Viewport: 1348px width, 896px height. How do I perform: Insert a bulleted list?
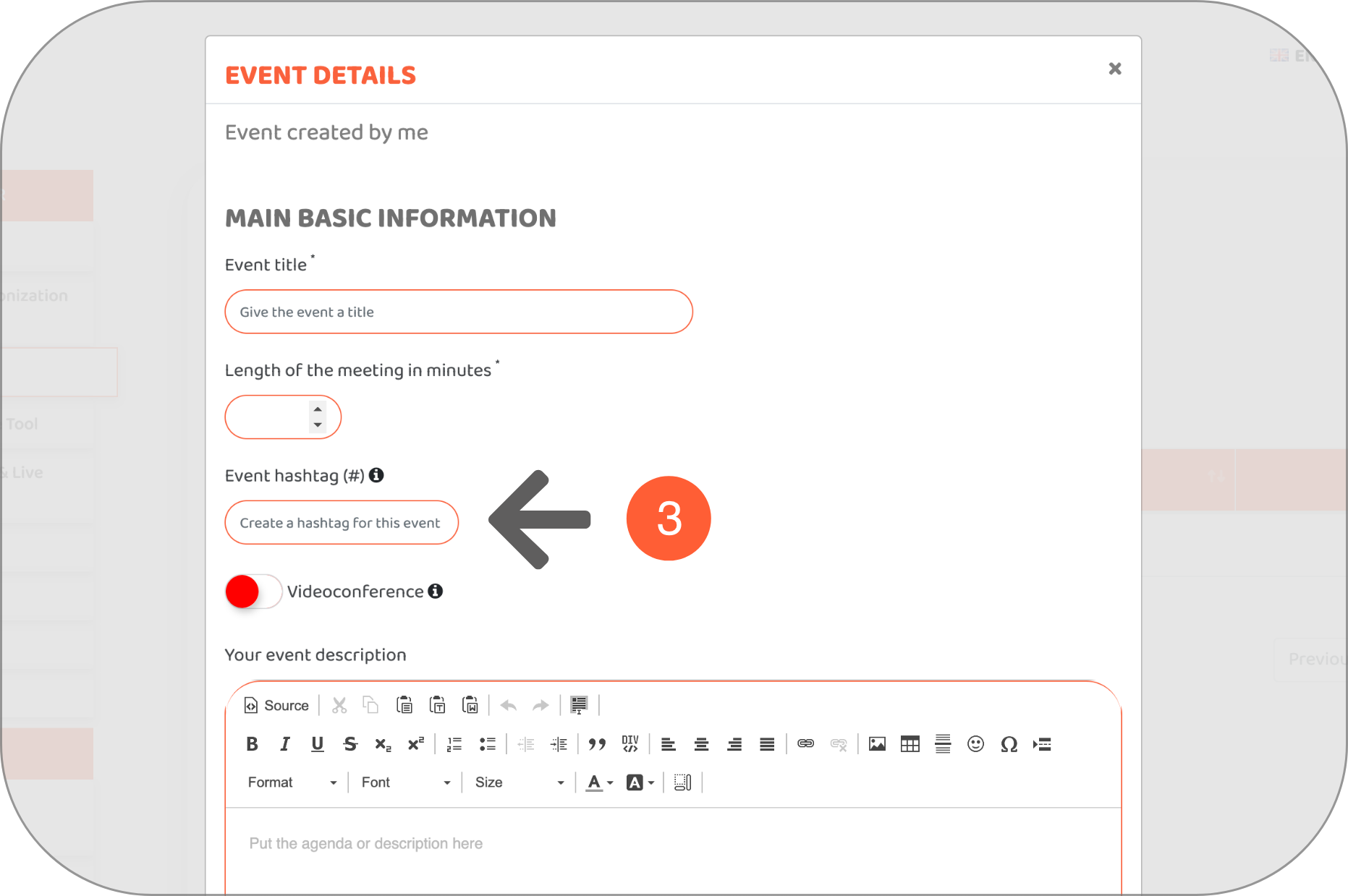488,744
